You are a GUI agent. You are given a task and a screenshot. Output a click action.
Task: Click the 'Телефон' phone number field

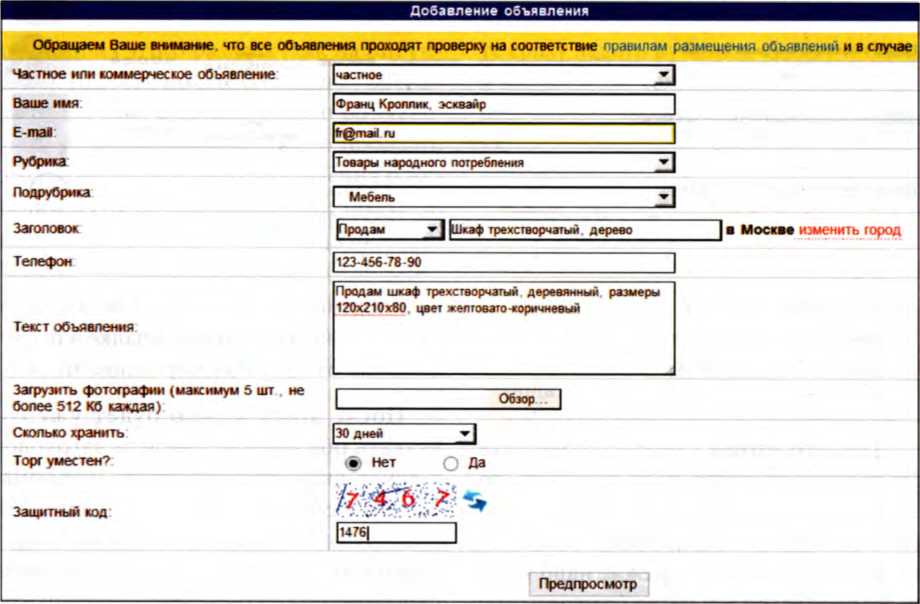[x=503, y=263]
